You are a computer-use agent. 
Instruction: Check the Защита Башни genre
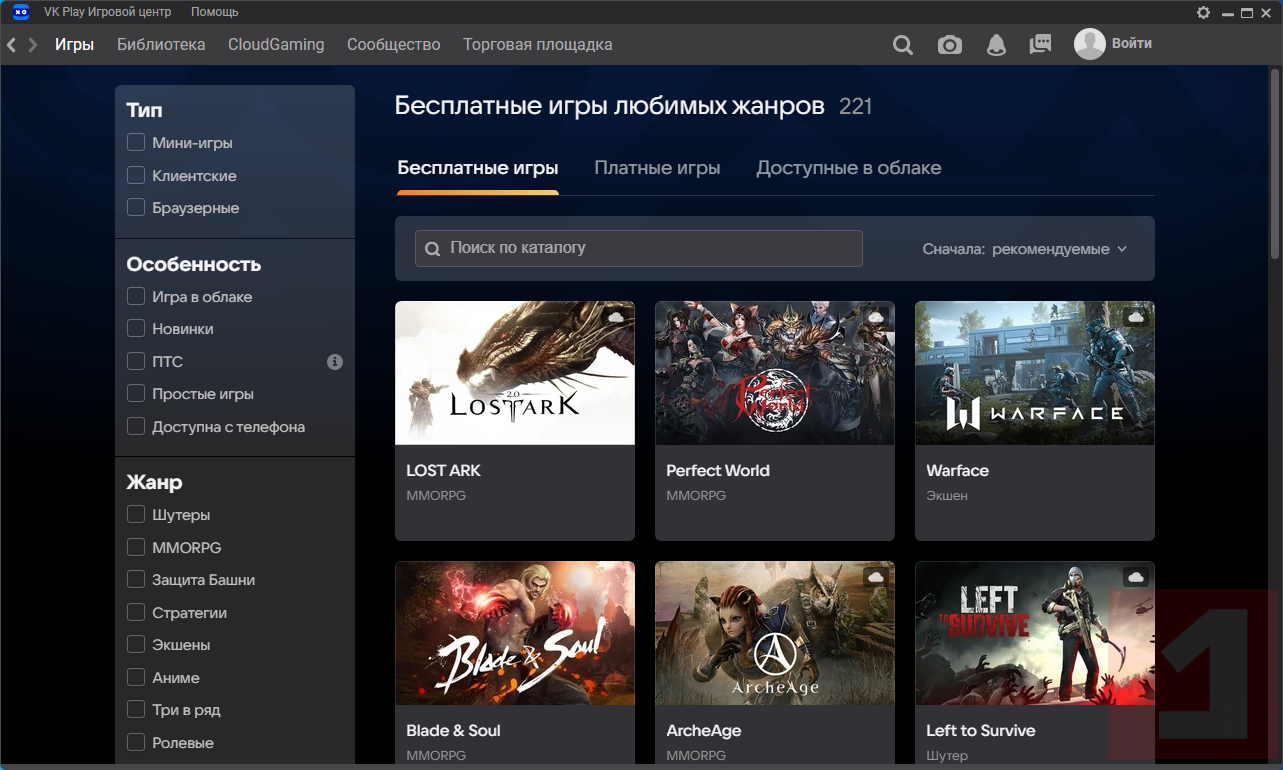pyautogui.click(x=136, y=580)
